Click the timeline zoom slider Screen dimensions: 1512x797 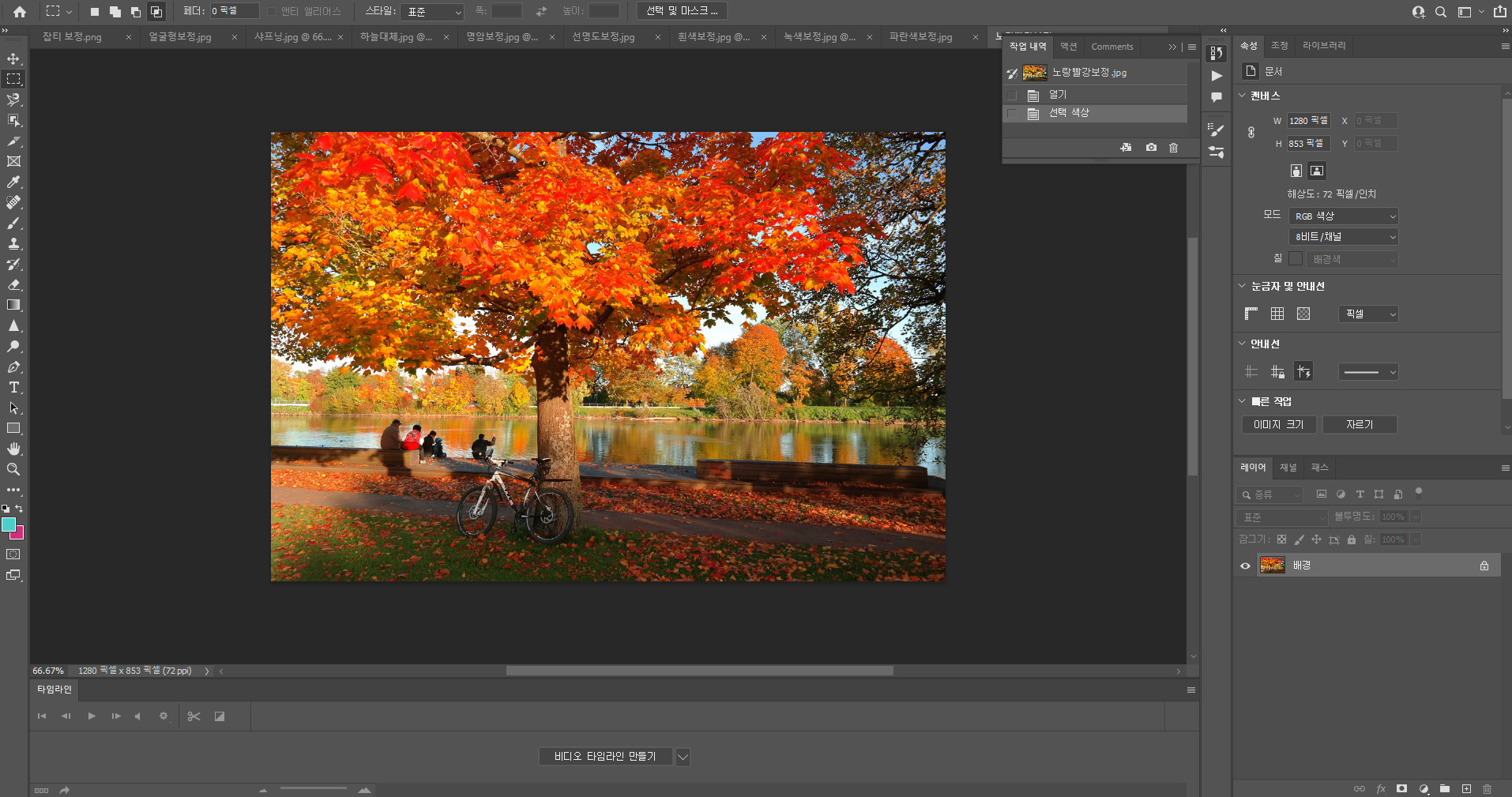click(x=314, y=789)
